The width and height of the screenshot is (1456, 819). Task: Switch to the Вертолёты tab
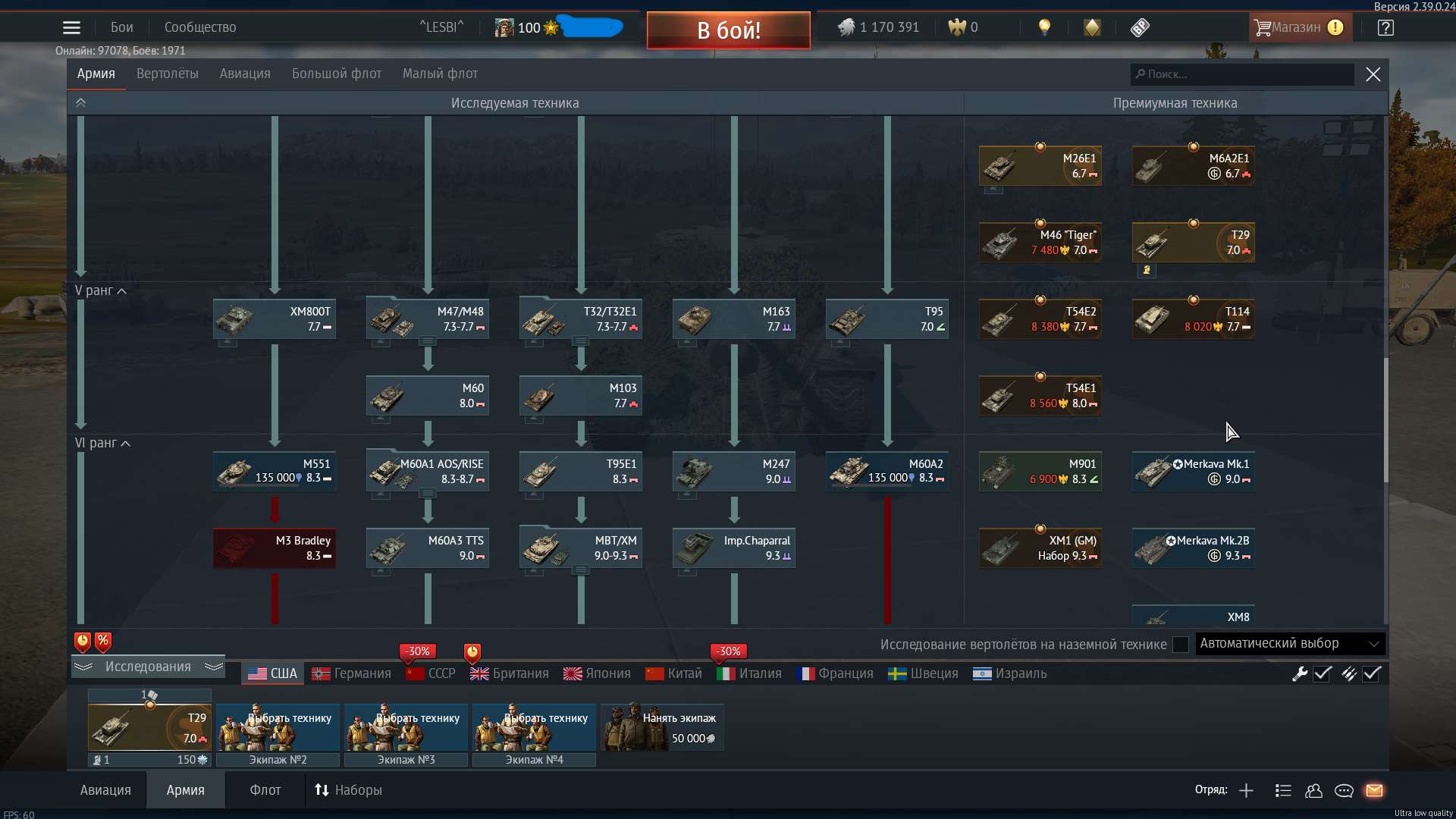click(167, 74)
